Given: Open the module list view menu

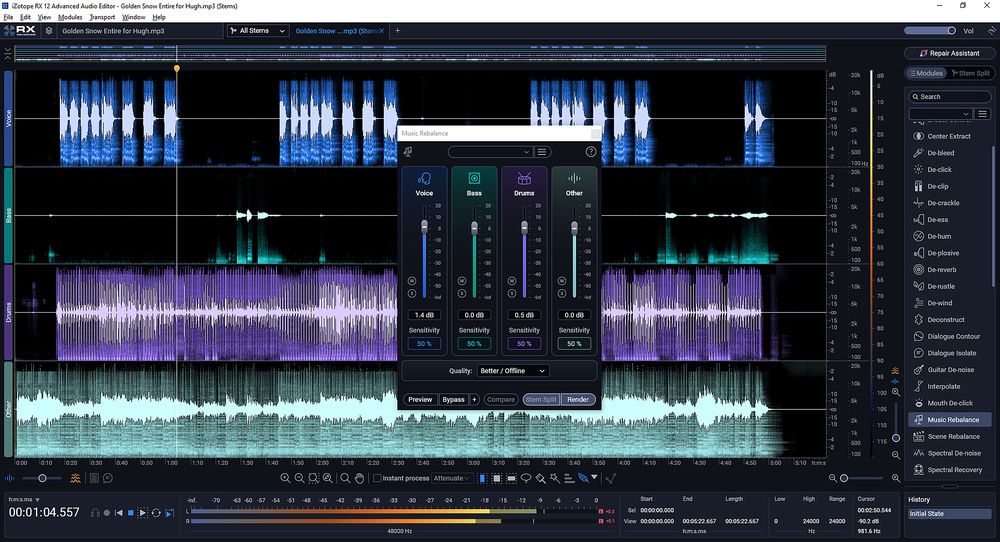Looking at the screenshot, I should (982, 114).
